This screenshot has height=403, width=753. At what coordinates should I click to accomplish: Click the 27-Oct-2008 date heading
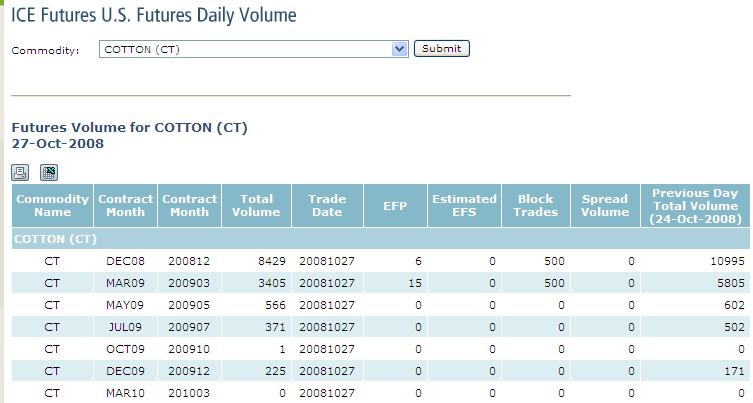[x=58, y=144]
